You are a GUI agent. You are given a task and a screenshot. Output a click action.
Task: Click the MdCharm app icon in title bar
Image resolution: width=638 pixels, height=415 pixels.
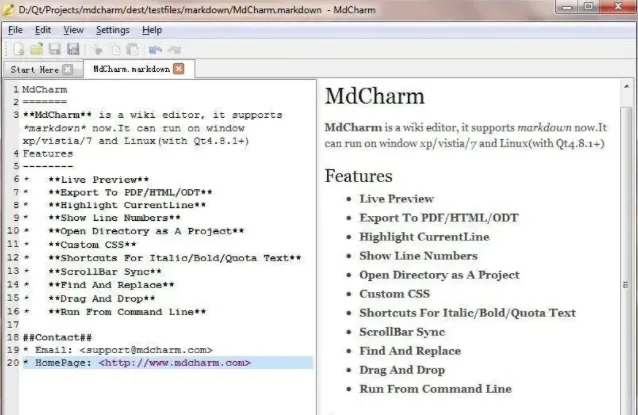click(8, 9)
